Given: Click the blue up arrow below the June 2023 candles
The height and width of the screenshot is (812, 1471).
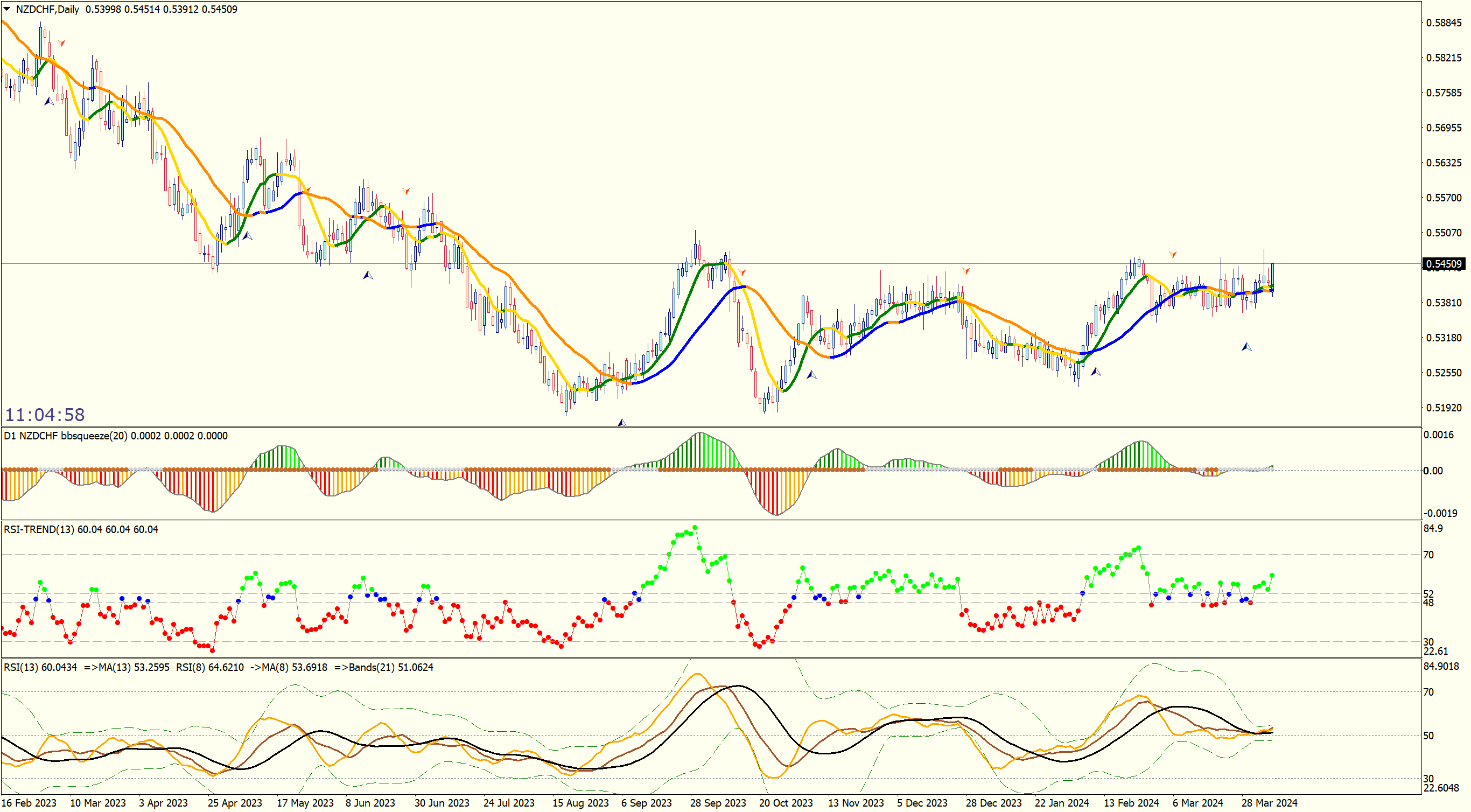Looking at the screenshot, I should (368, 275).
